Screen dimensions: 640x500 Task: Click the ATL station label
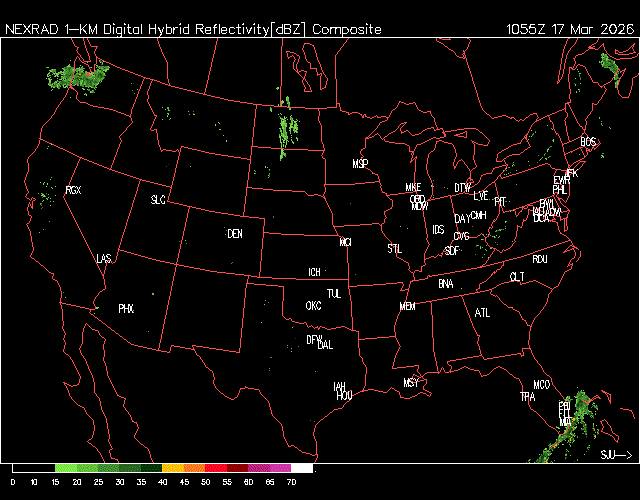click(x=483, y=313)
